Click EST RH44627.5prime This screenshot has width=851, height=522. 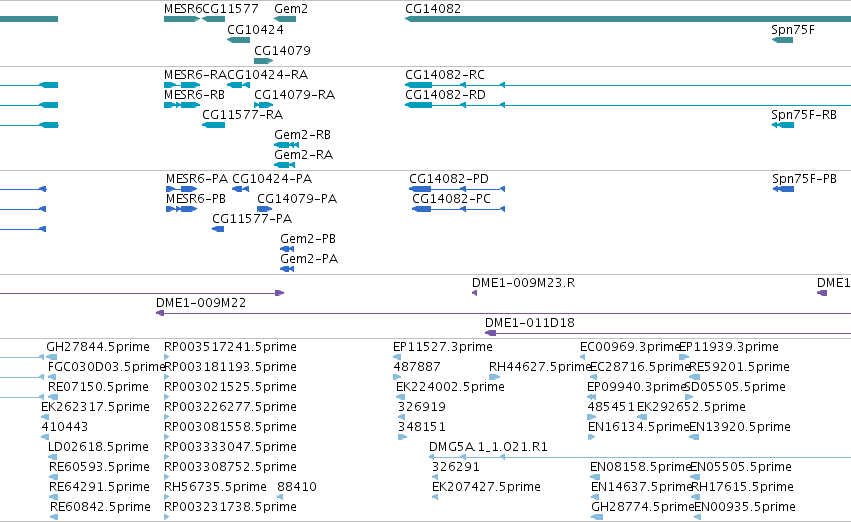[539, 367]
